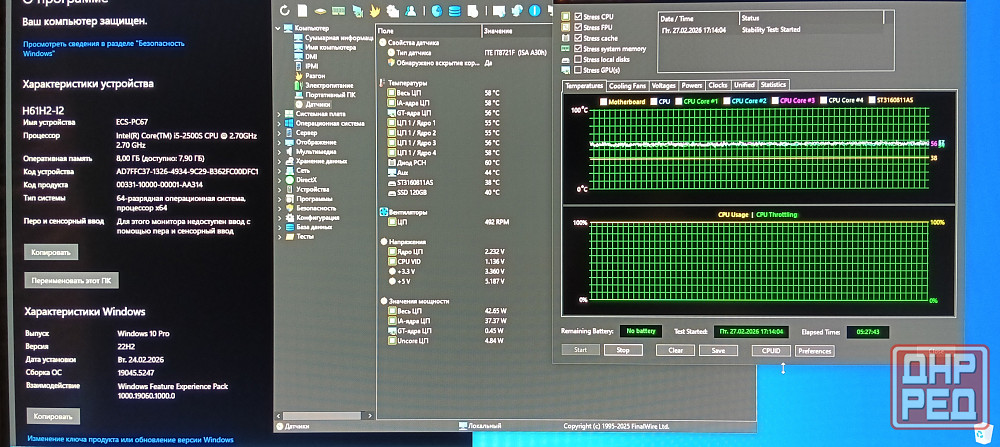
Task: Select the DirectX item in the tree
Action: click(x=306, y=179)
